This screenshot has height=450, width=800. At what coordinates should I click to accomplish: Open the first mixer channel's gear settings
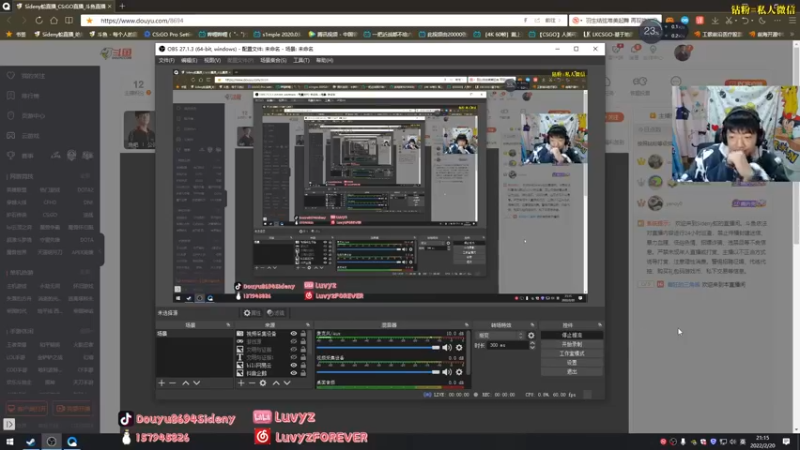[459, 347]
